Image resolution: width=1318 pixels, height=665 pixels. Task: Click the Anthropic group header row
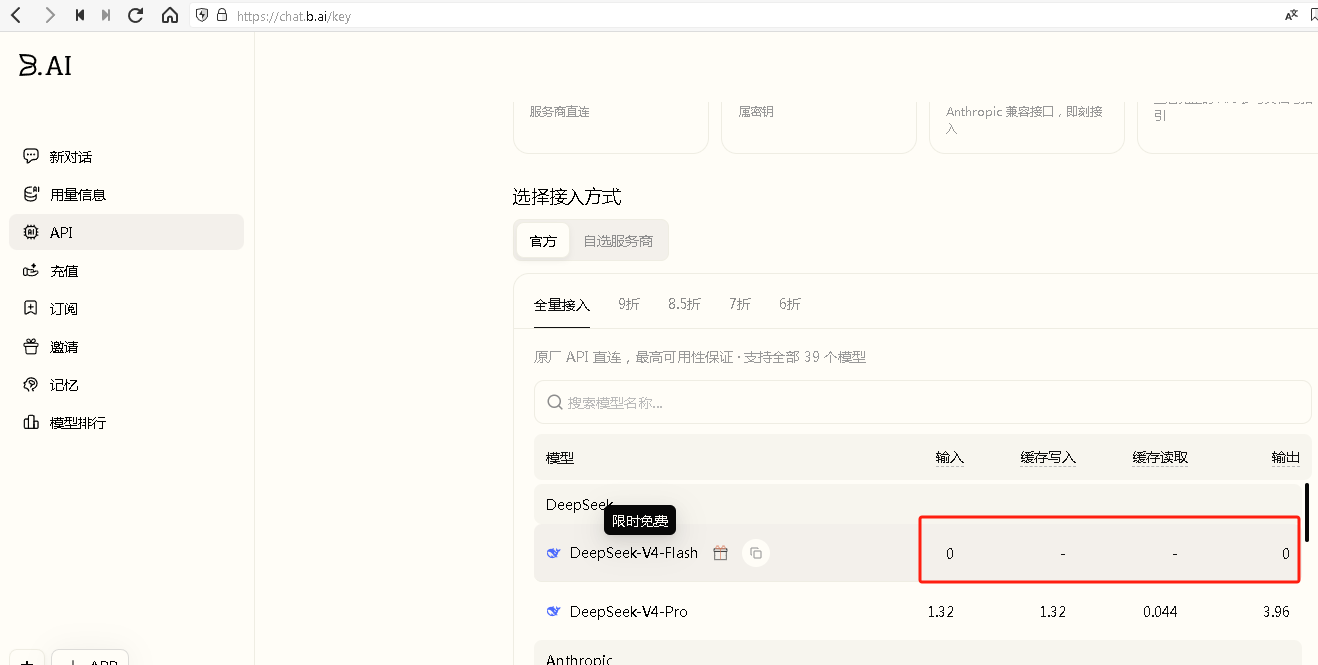[x=918, y=653]
